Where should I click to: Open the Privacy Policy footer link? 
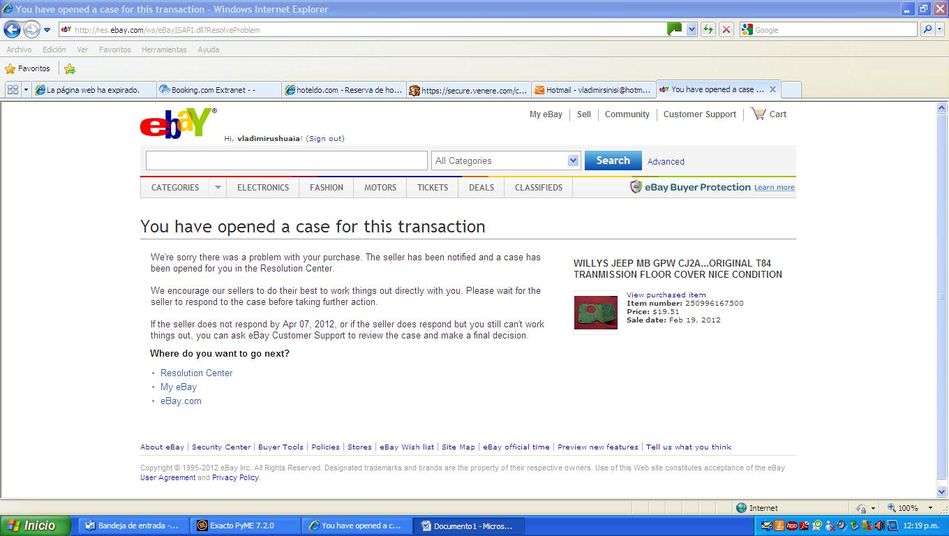pos(235,477)
